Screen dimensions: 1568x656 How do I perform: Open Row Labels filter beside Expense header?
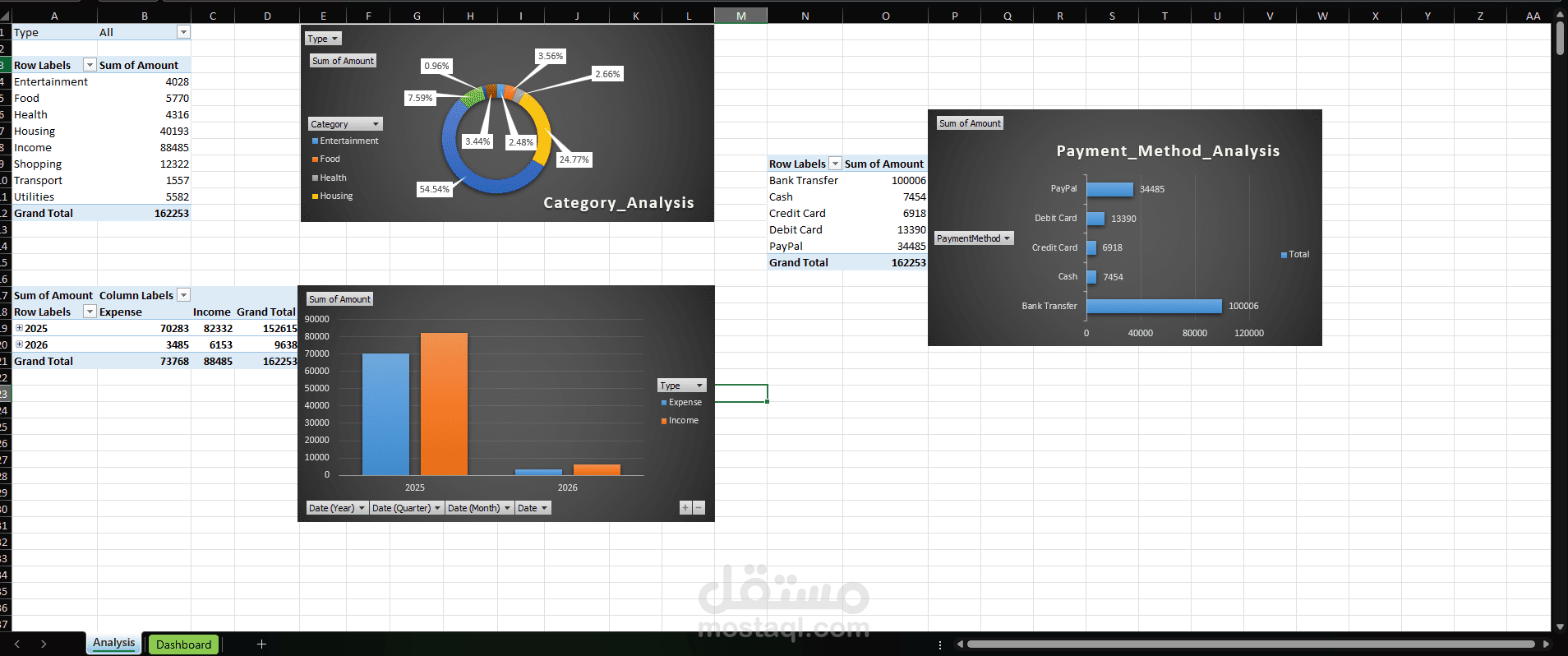click(90, 312)
